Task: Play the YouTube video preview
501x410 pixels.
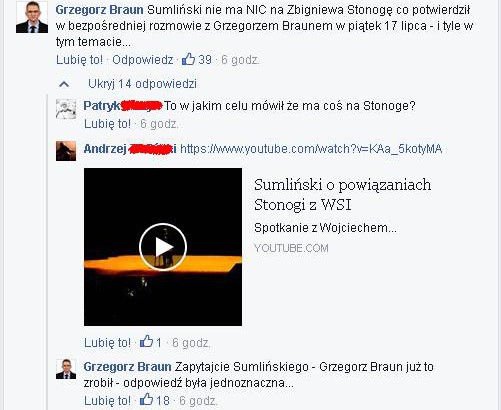Action: pyautogui.click(x=163, y=247)
